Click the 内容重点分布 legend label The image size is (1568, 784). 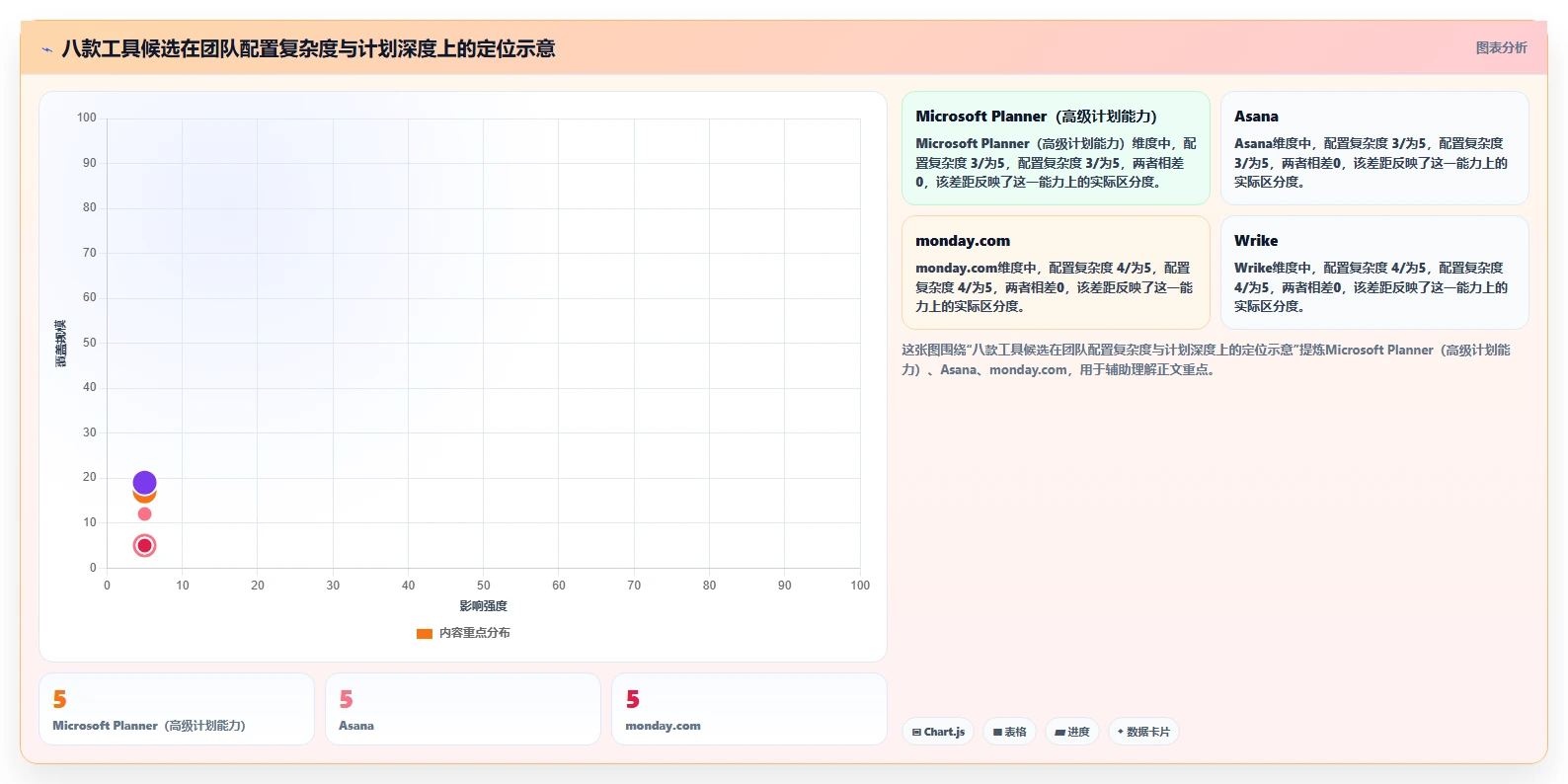tap(475, 633)
